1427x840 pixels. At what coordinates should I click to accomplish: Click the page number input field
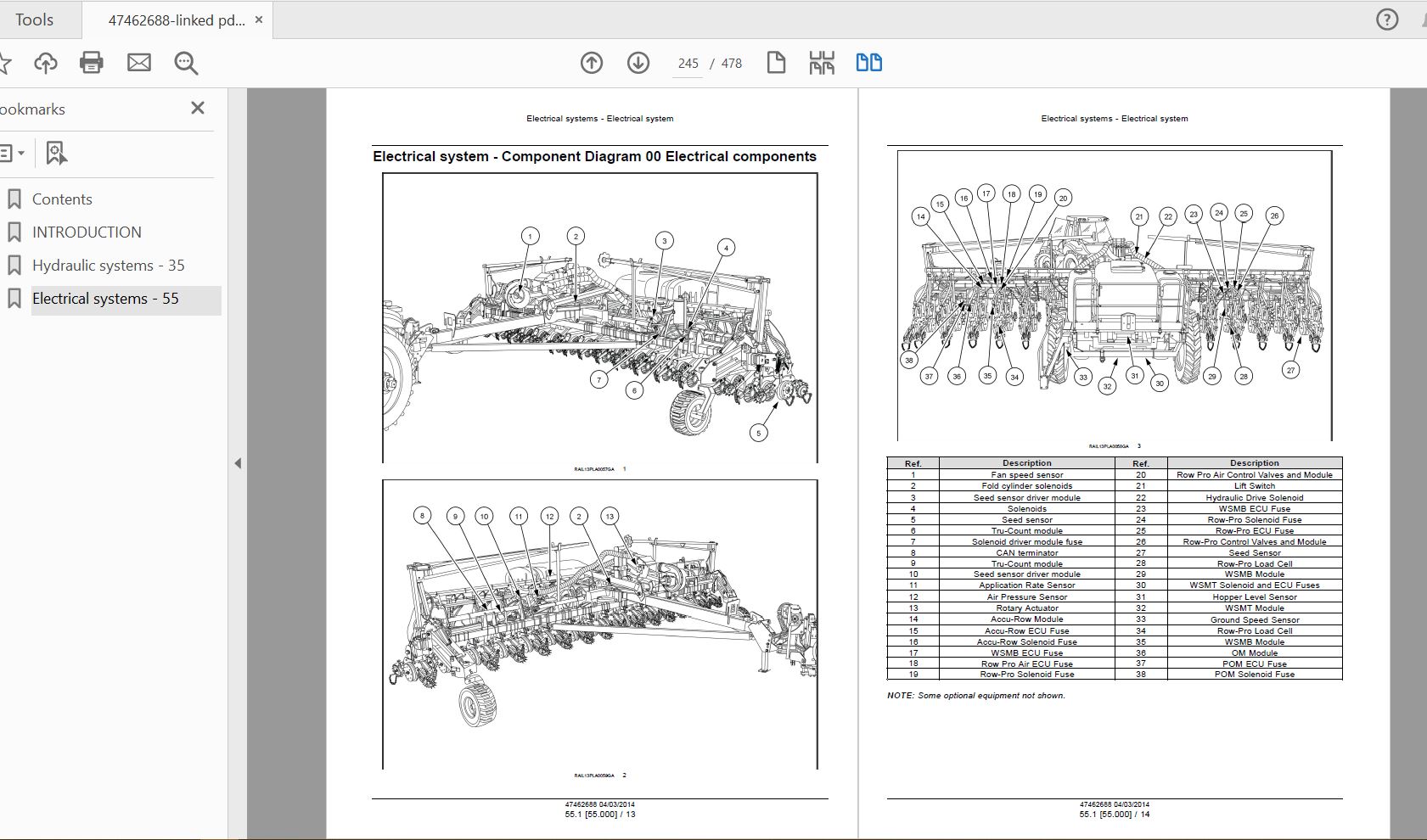tap(688, 64)
